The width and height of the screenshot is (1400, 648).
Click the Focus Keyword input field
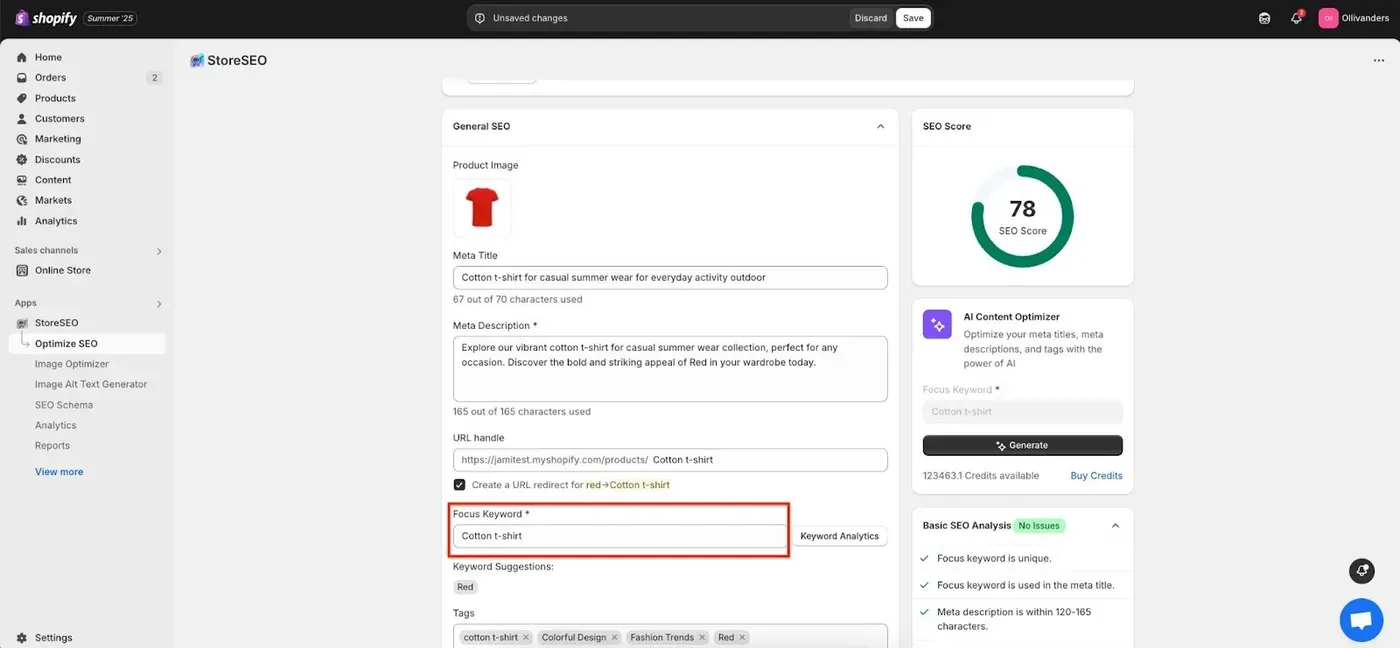pos(620,536)
